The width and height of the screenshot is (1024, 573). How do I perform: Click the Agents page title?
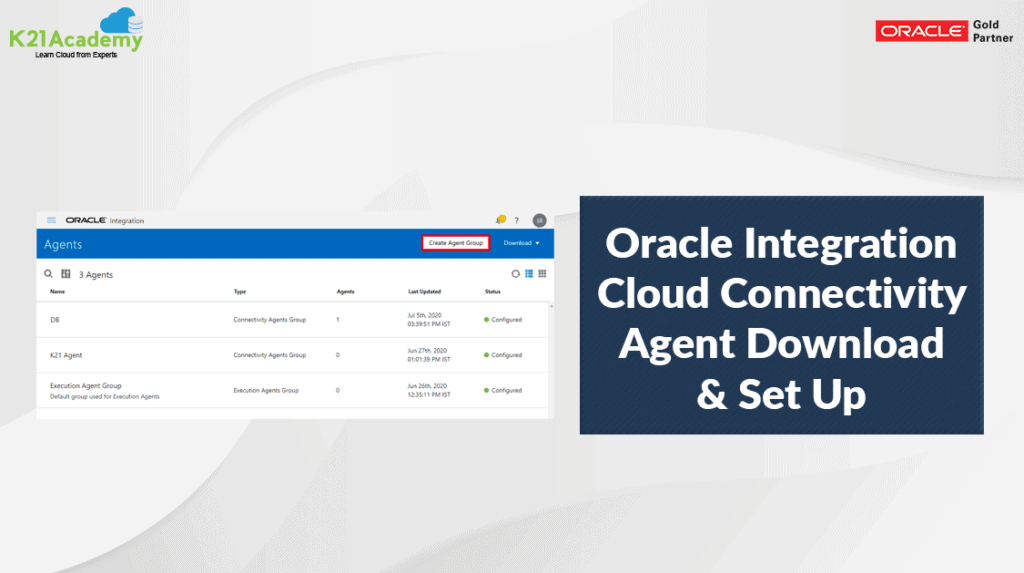pyautogui.click(x=63, y=244)
